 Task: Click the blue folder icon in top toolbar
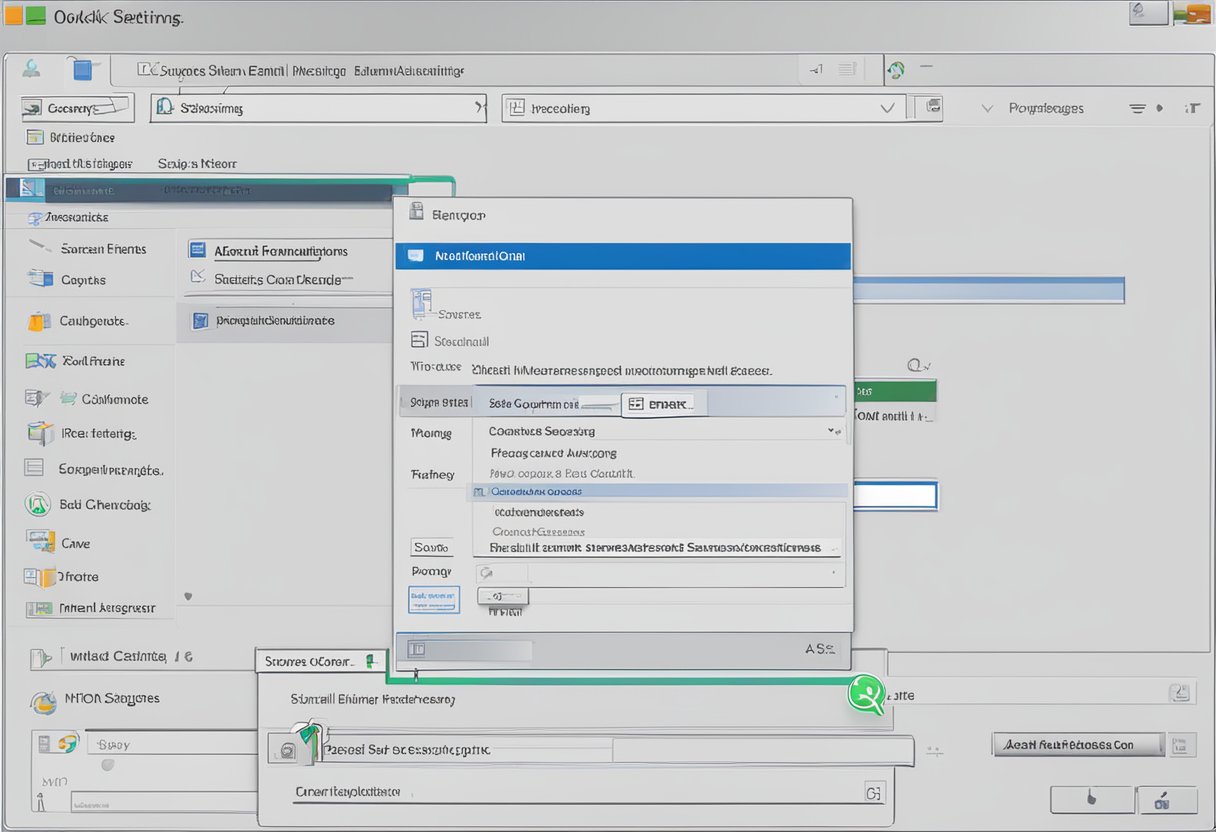(x=83, y=69)
